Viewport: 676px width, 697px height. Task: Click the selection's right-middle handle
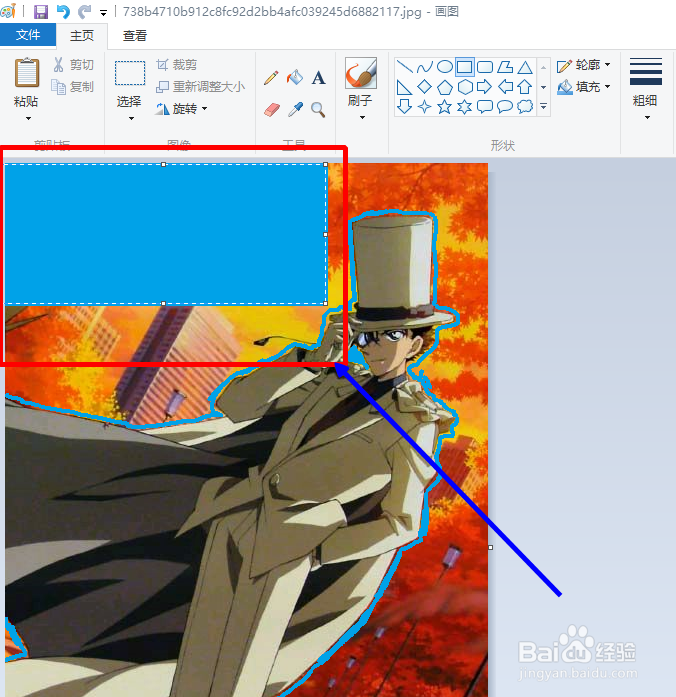point(325,234)
